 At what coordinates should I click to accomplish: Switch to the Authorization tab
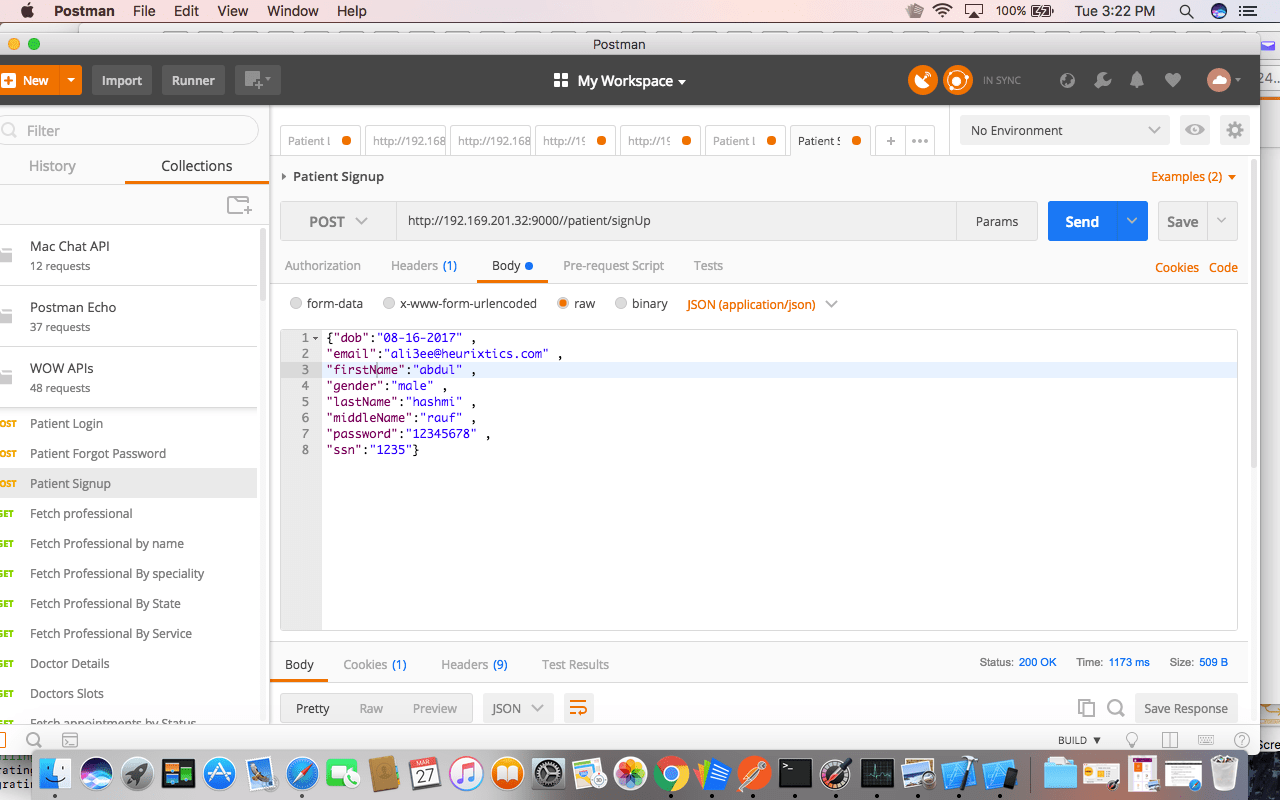(323, 266)
